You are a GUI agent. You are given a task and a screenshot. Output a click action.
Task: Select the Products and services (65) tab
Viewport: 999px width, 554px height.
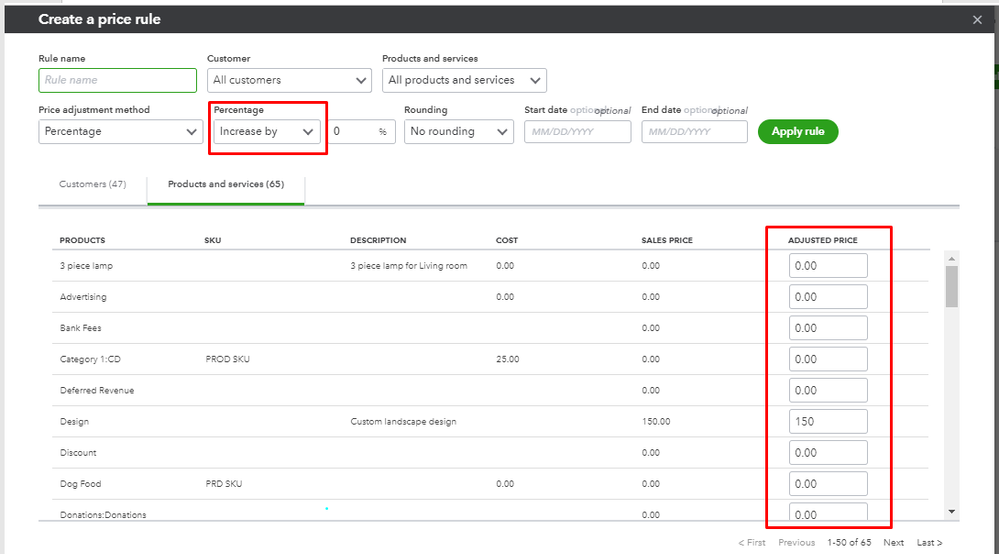pyautogui.click(x=225, y=184)
